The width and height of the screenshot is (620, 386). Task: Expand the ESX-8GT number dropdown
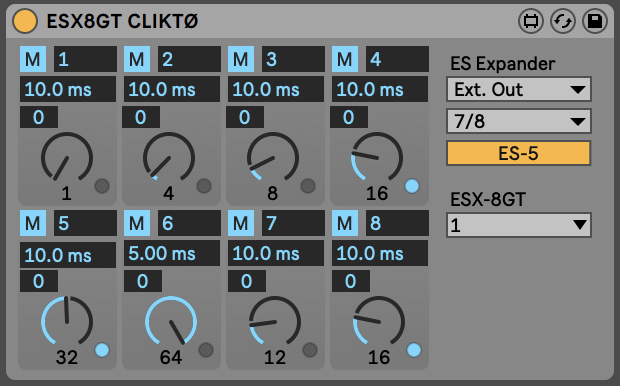click(x=519, y=225)
